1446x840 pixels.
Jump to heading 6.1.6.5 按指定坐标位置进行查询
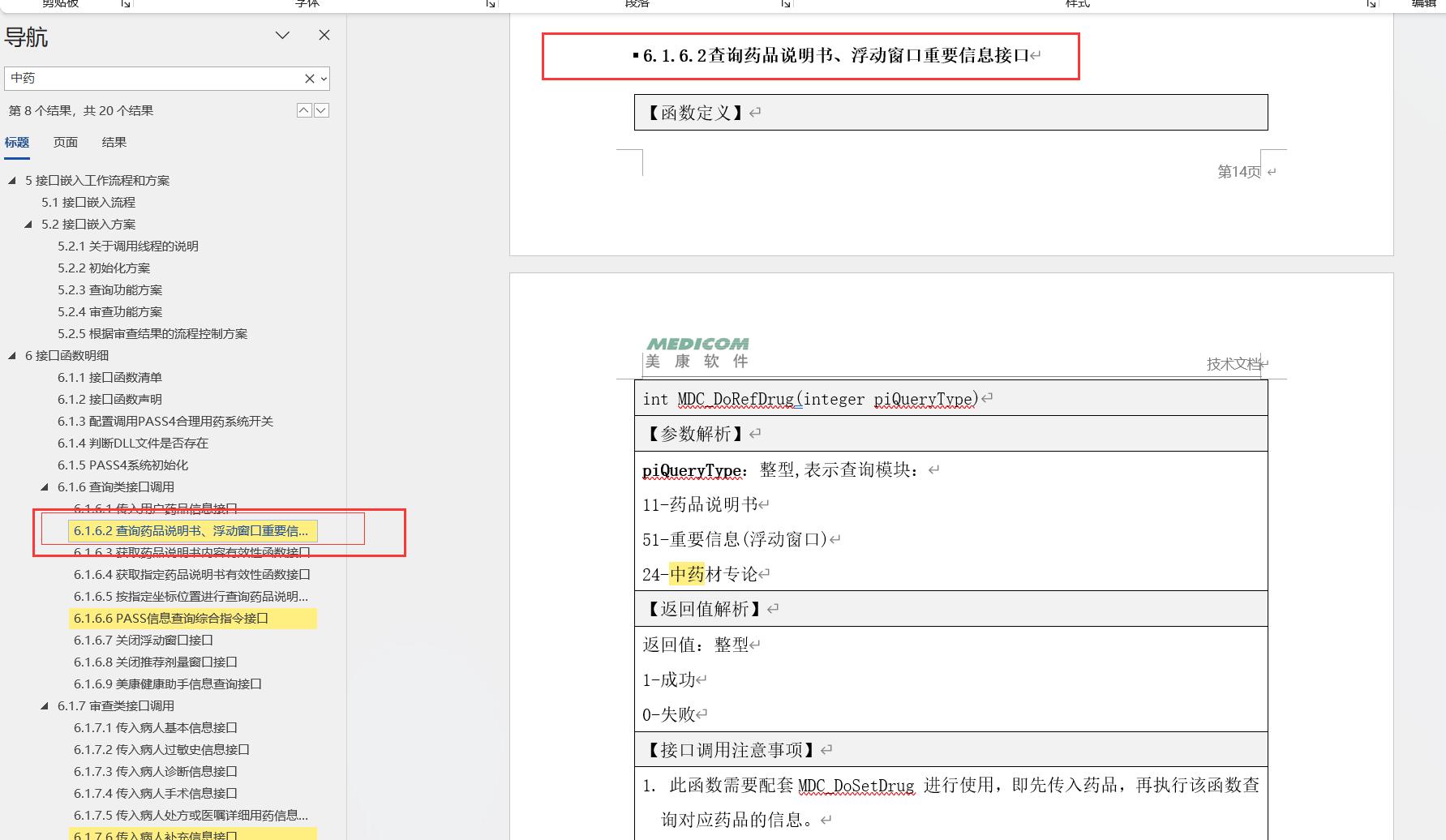[x=191, y=597]
